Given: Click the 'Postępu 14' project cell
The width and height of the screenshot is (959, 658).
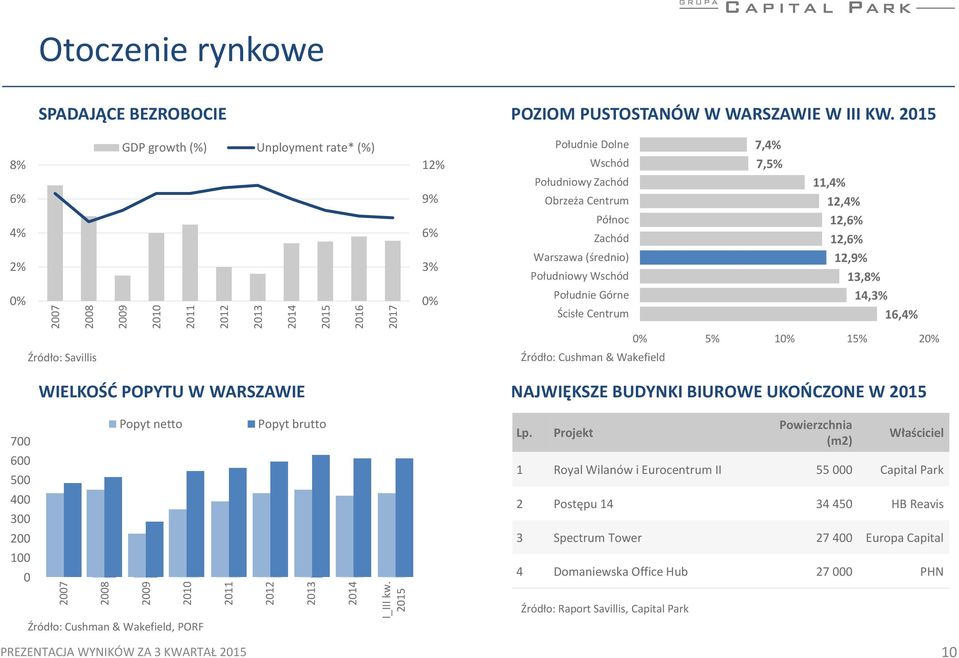Looking at the screenshot, I should [x=583, y=504].
